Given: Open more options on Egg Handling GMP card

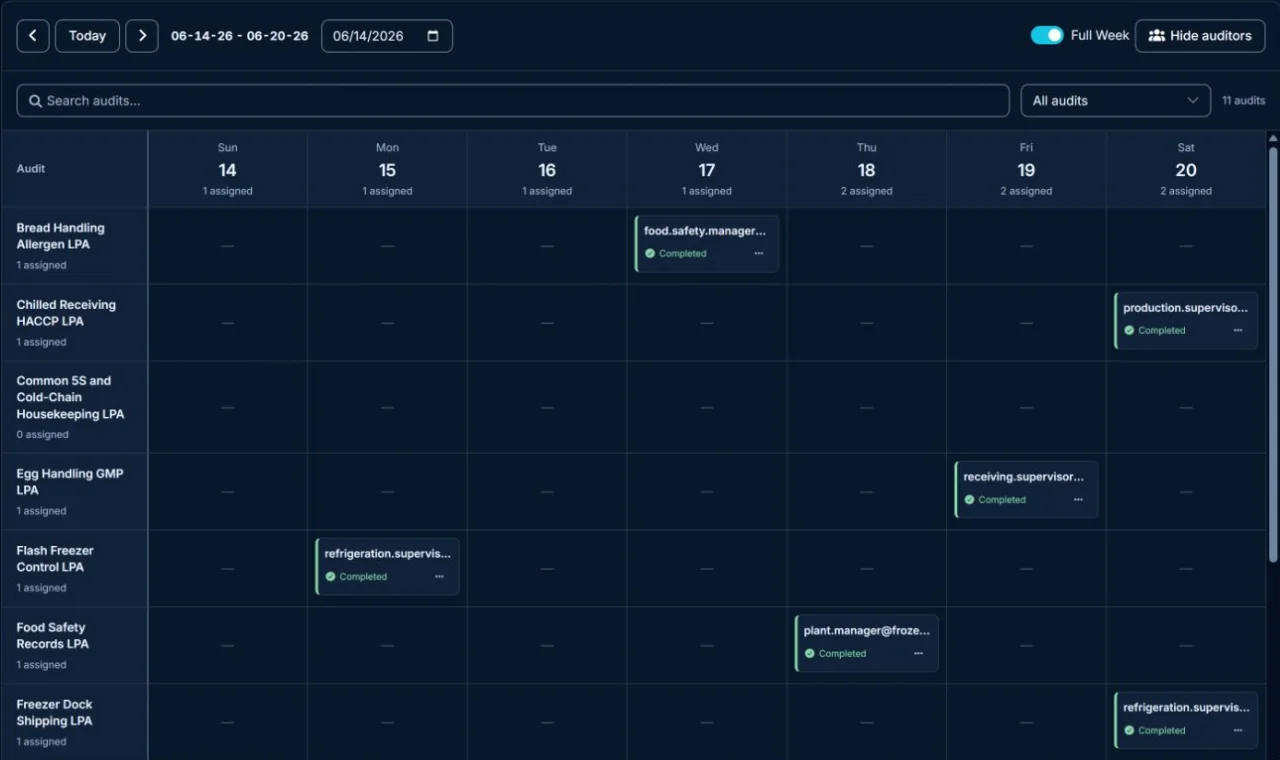Looking at the screenshot, I should (x=1078, y=500).
